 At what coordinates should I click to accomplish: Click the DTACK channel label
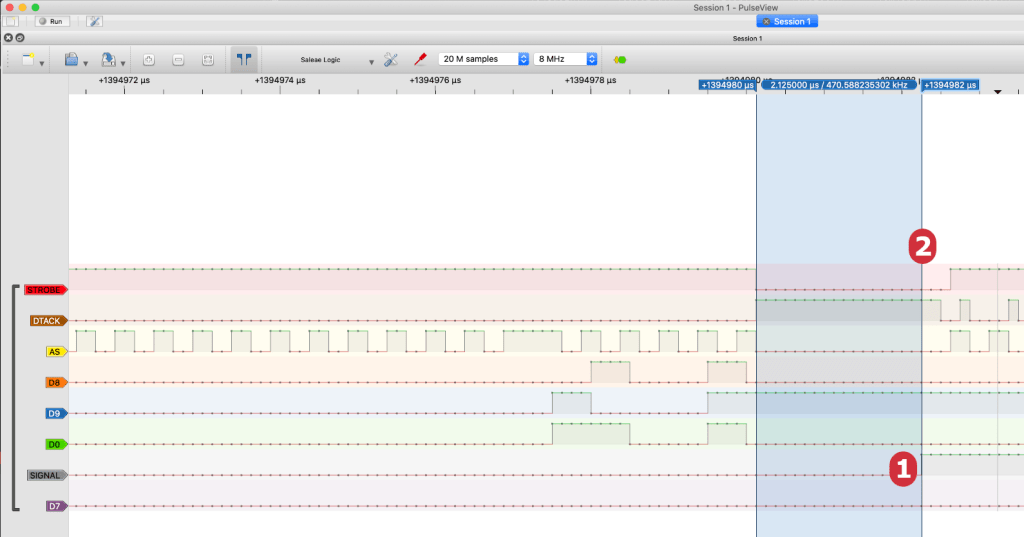48,321
